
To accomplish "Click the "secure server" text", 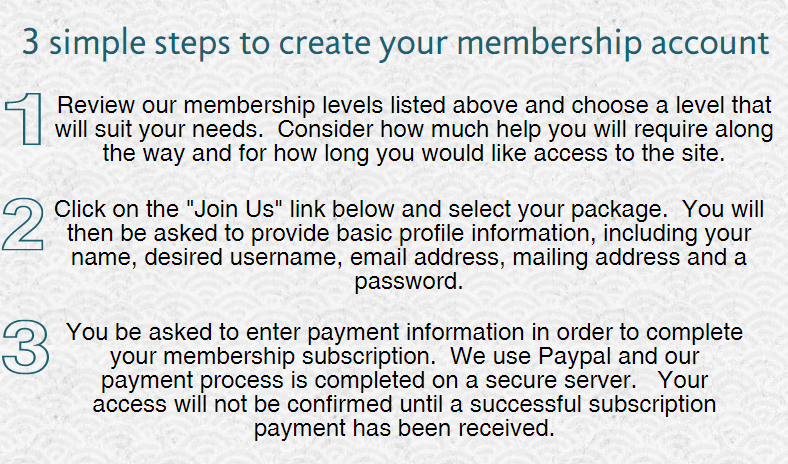I will (561, 380).
